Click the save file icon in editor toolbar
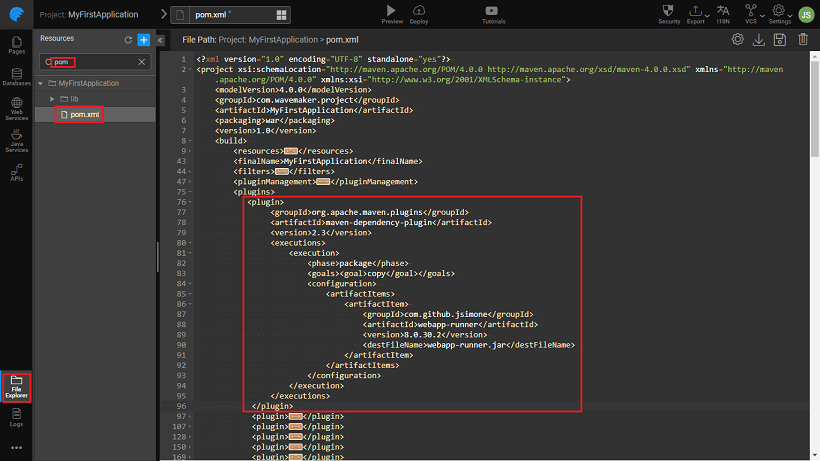 pos(782,40)
